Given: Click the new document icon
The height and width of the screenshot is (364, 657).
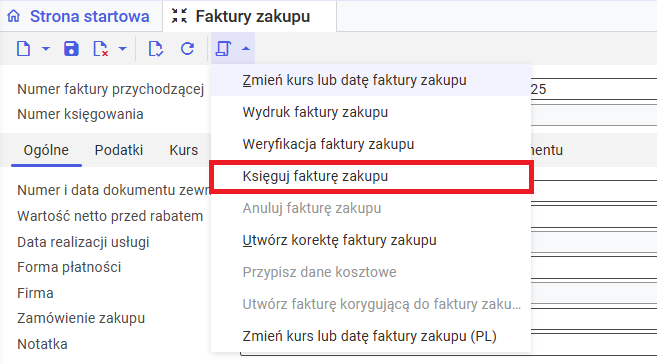Looking at the screenshot, I should point(23,49).
